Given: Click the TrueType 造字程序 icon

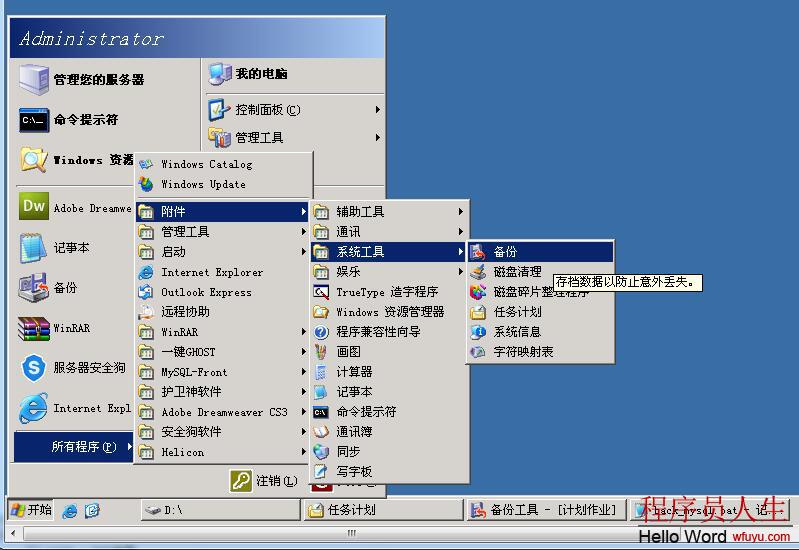Looking at the screenshot, I should pyautogui.click(x=321, y=292).
